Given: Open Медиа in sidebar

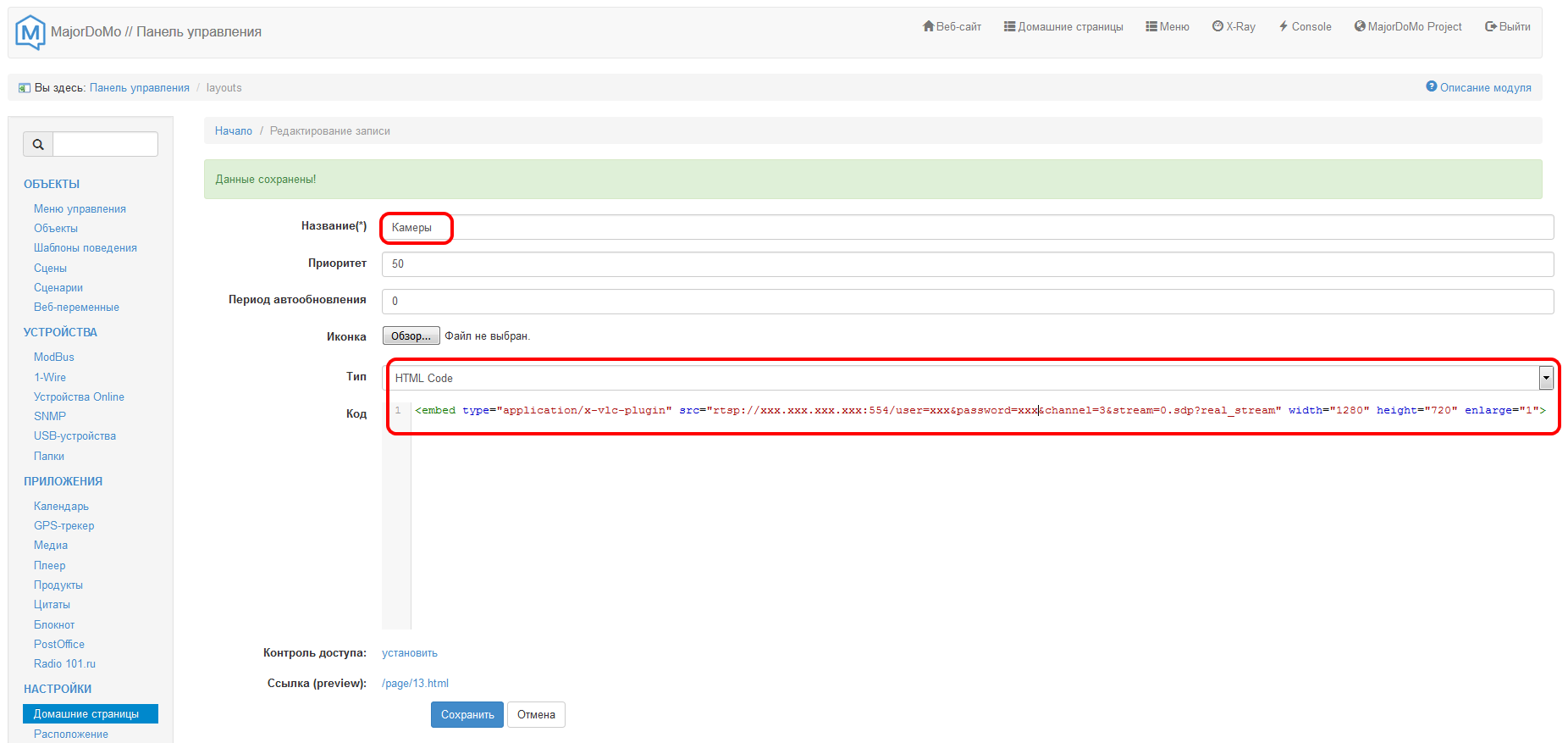Looking at the screenshot, I should pyautogui.click(x=51, y=546).
